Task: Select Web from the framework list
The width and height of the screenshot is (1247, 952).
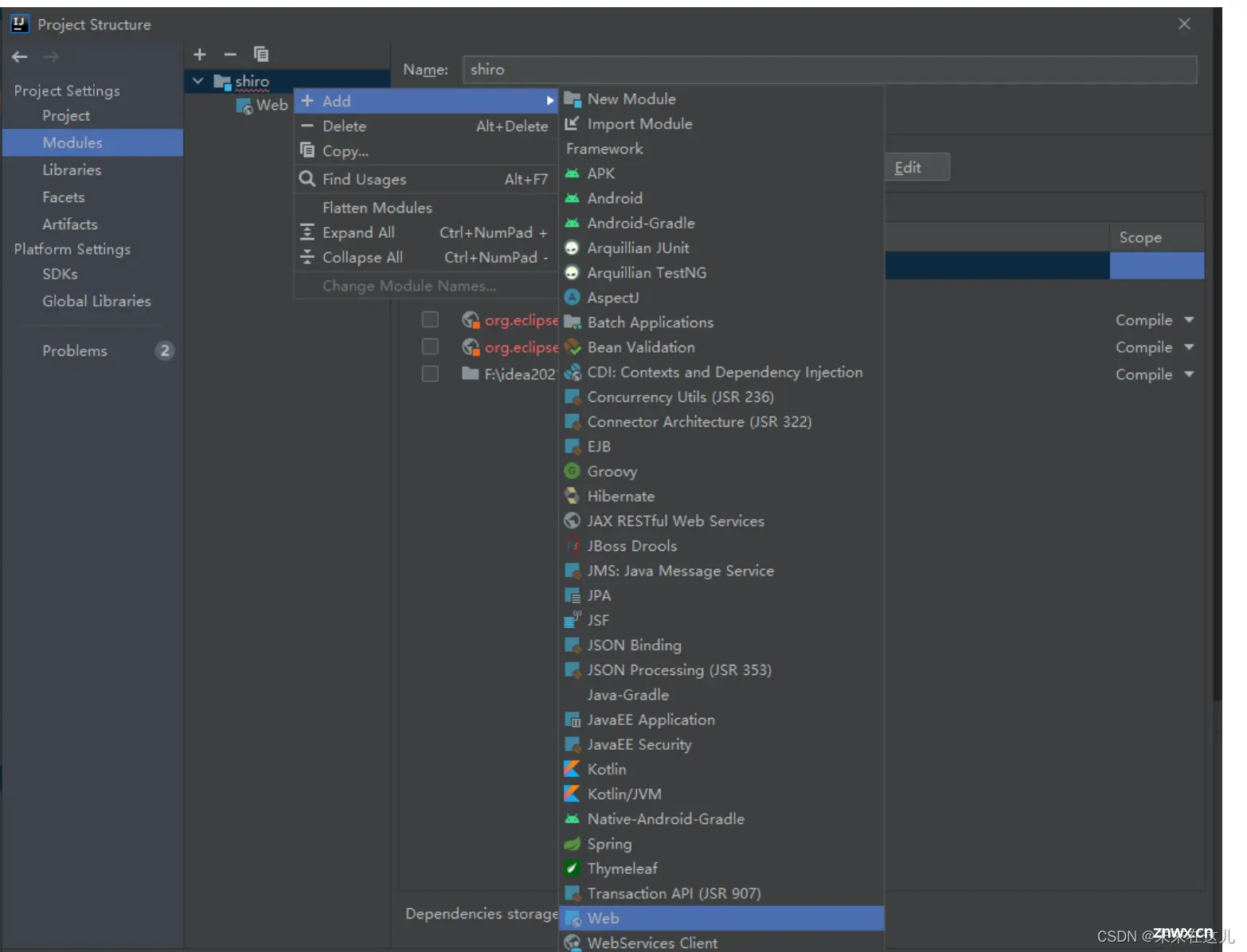Action: pos(721,918)
